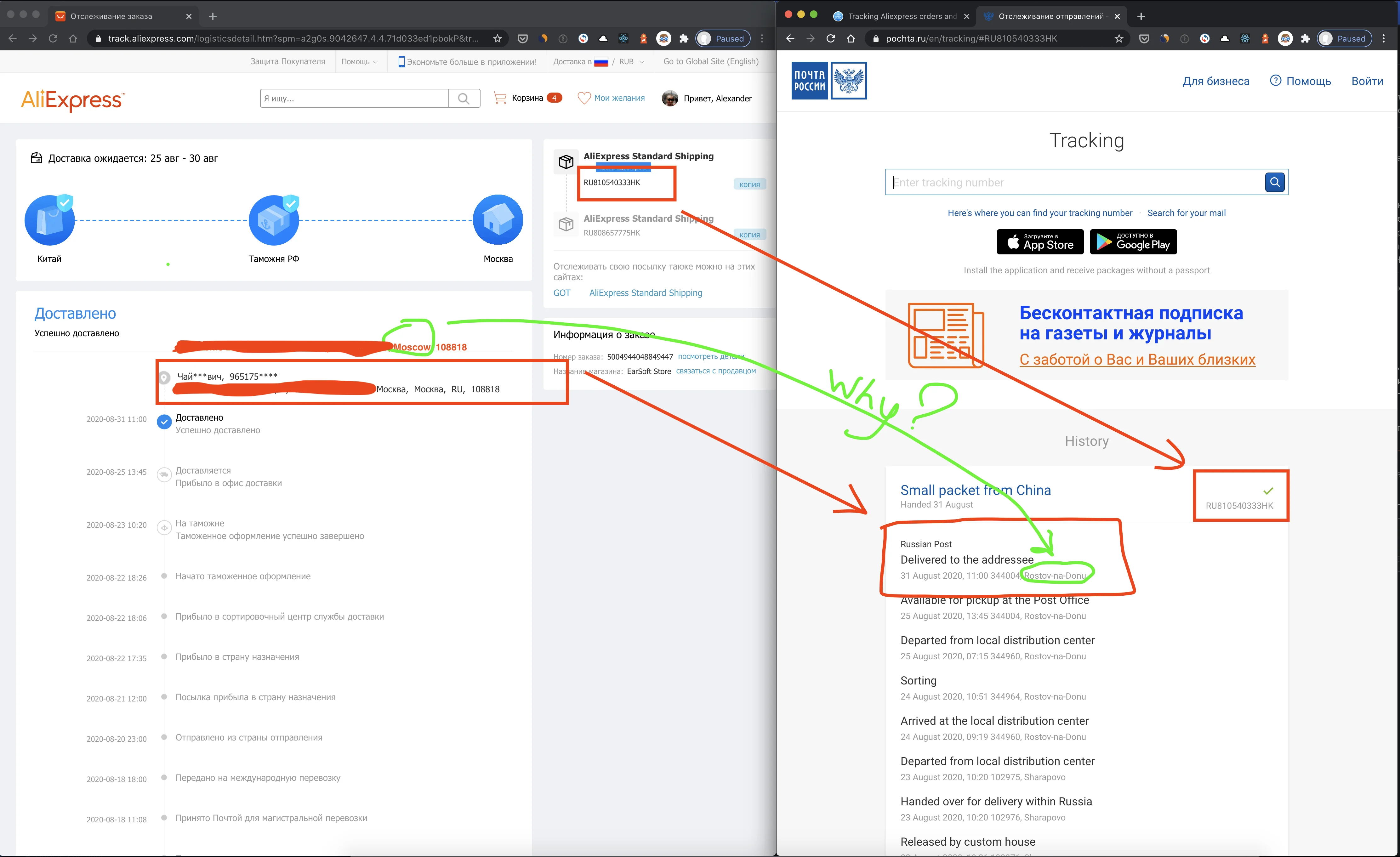Click the Для бизнеса link
Viewport: 1400px width, 857px height.
pyautogui.click(x=1215, y=81)
